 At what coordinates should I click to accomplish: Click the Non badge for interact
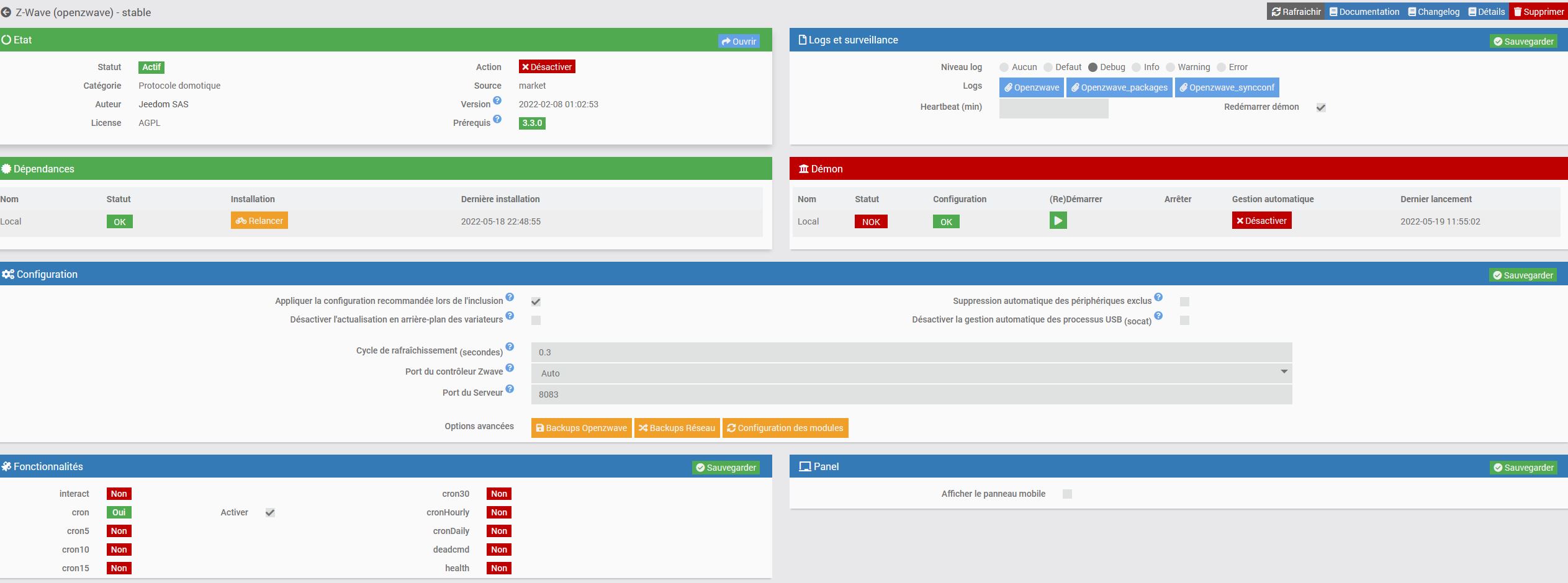coord(119,494)
